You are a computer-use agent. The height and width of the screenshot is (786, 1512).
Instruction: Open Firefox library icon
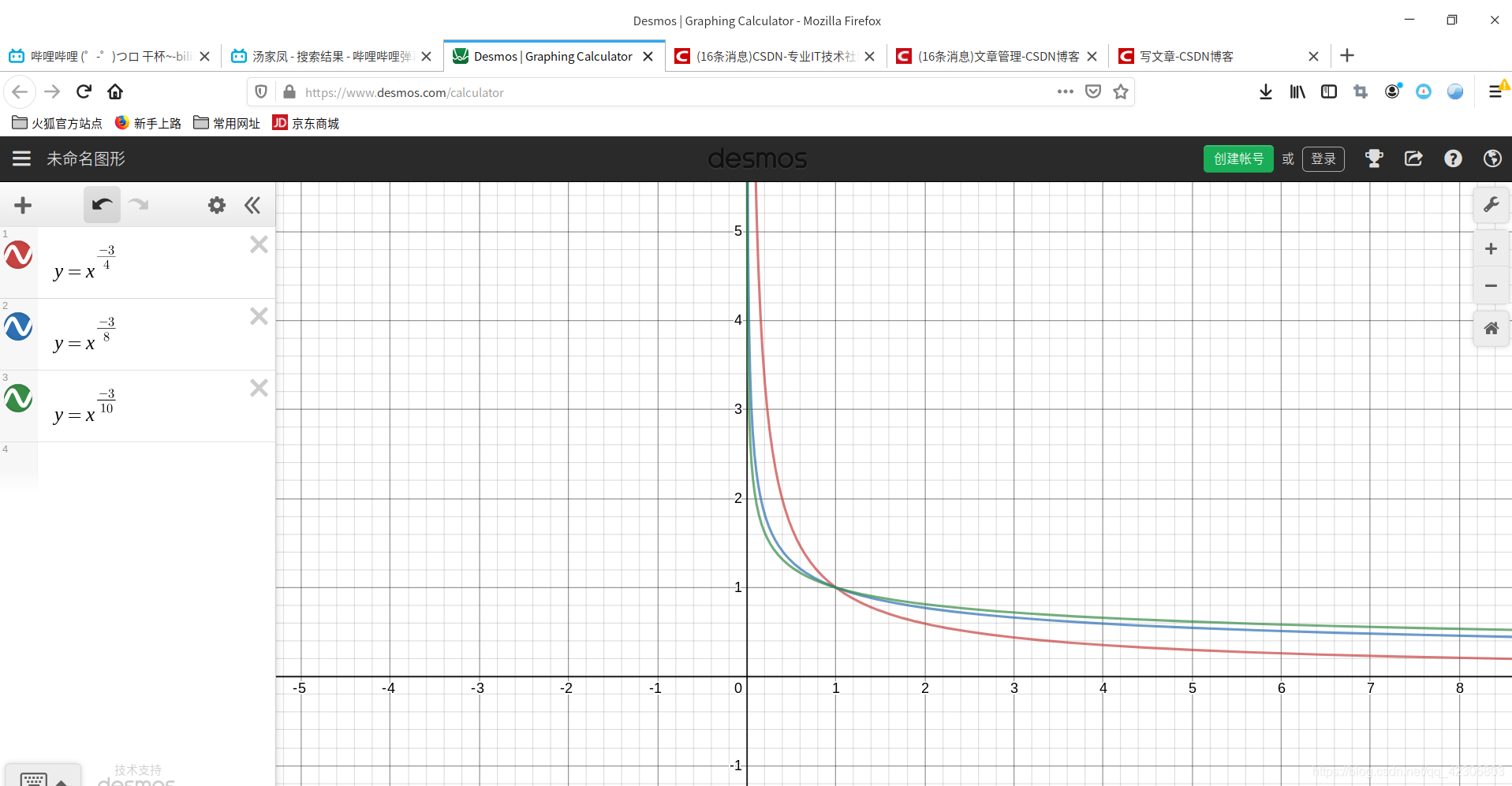[x=1297, y=91]
